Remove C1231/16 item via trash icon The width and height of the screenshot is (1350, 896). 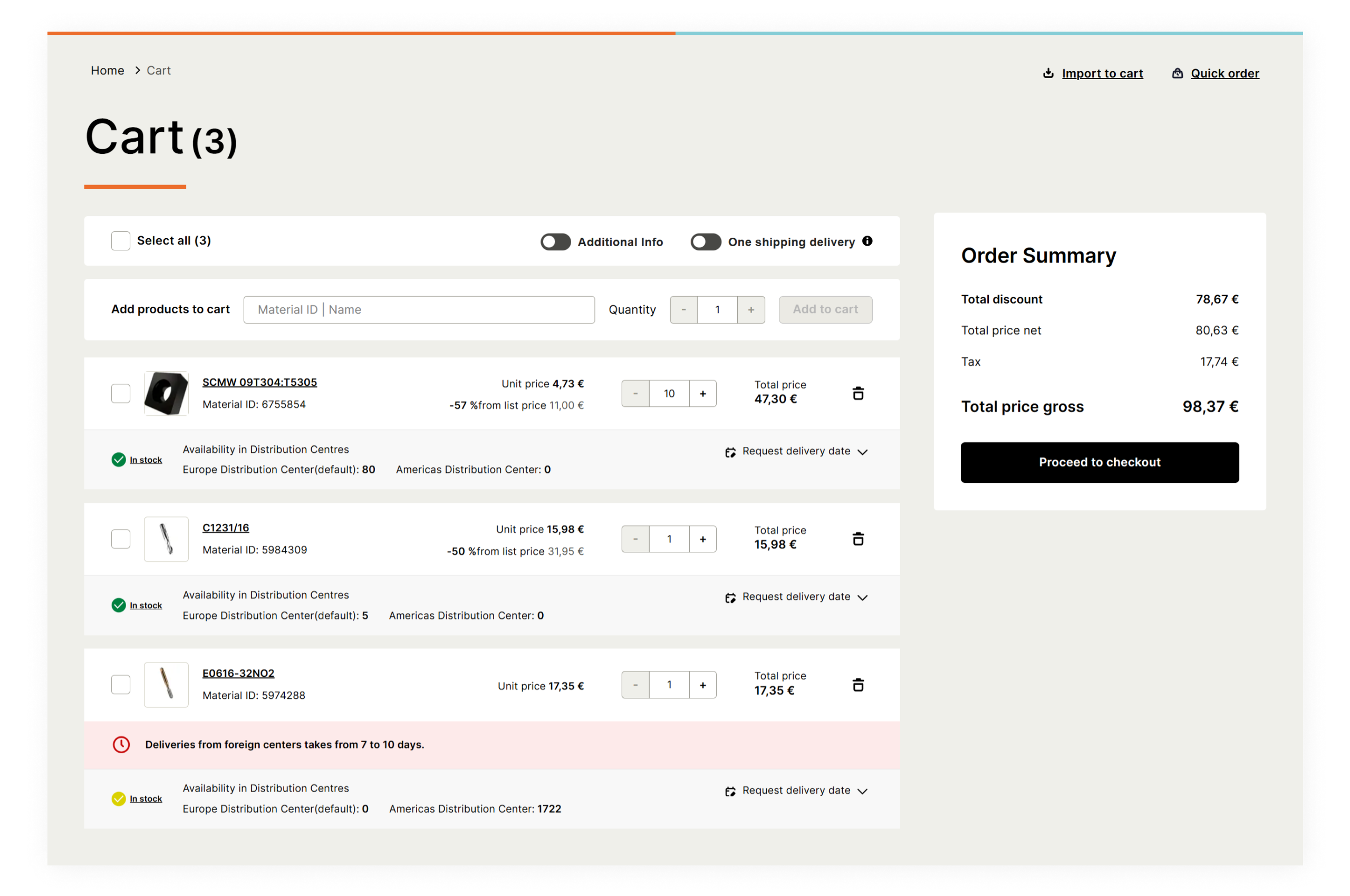857,539
